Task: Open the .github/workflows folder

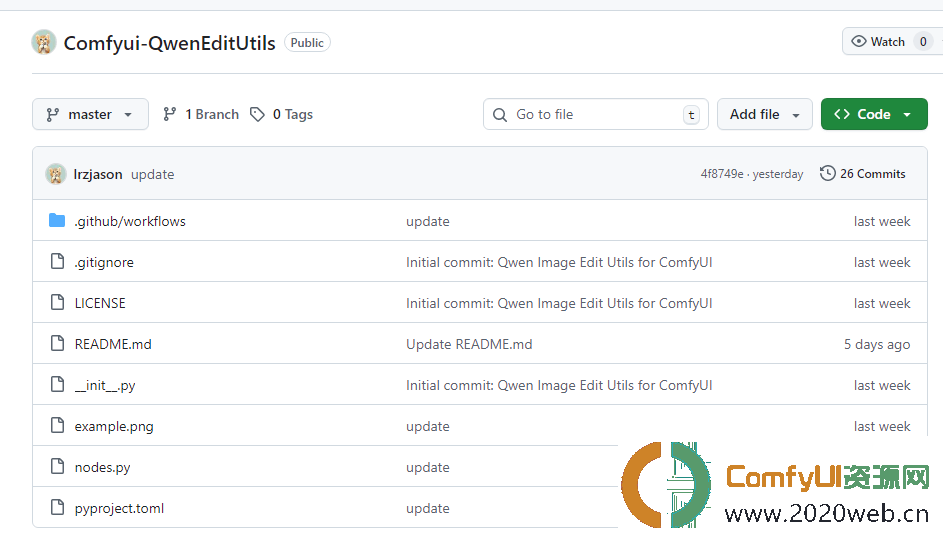Action: 130,221
